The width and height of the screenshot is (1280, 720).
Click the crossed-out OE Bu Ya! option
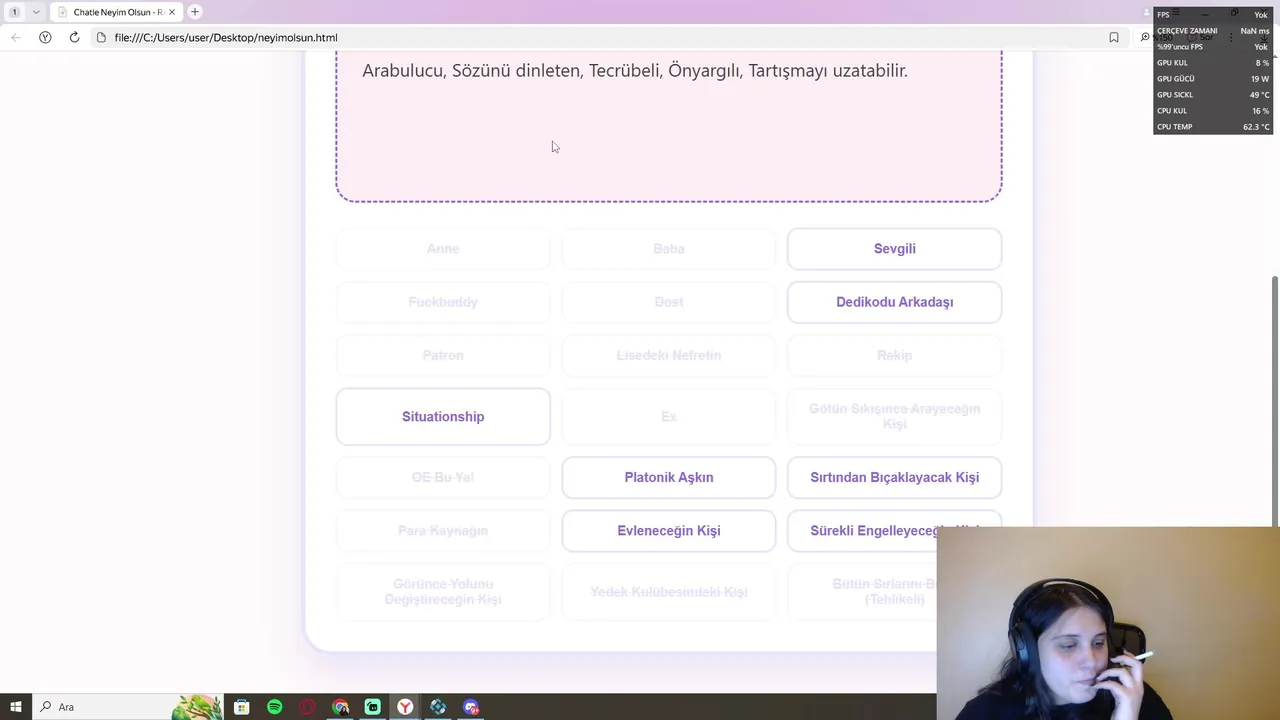point(443,477)
